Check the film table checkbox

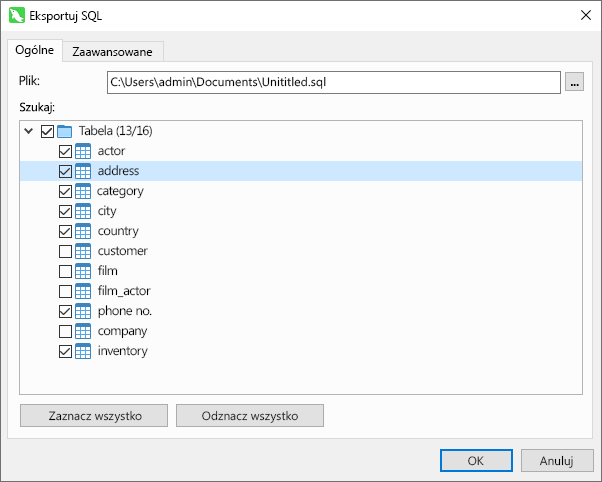(65, 272)
